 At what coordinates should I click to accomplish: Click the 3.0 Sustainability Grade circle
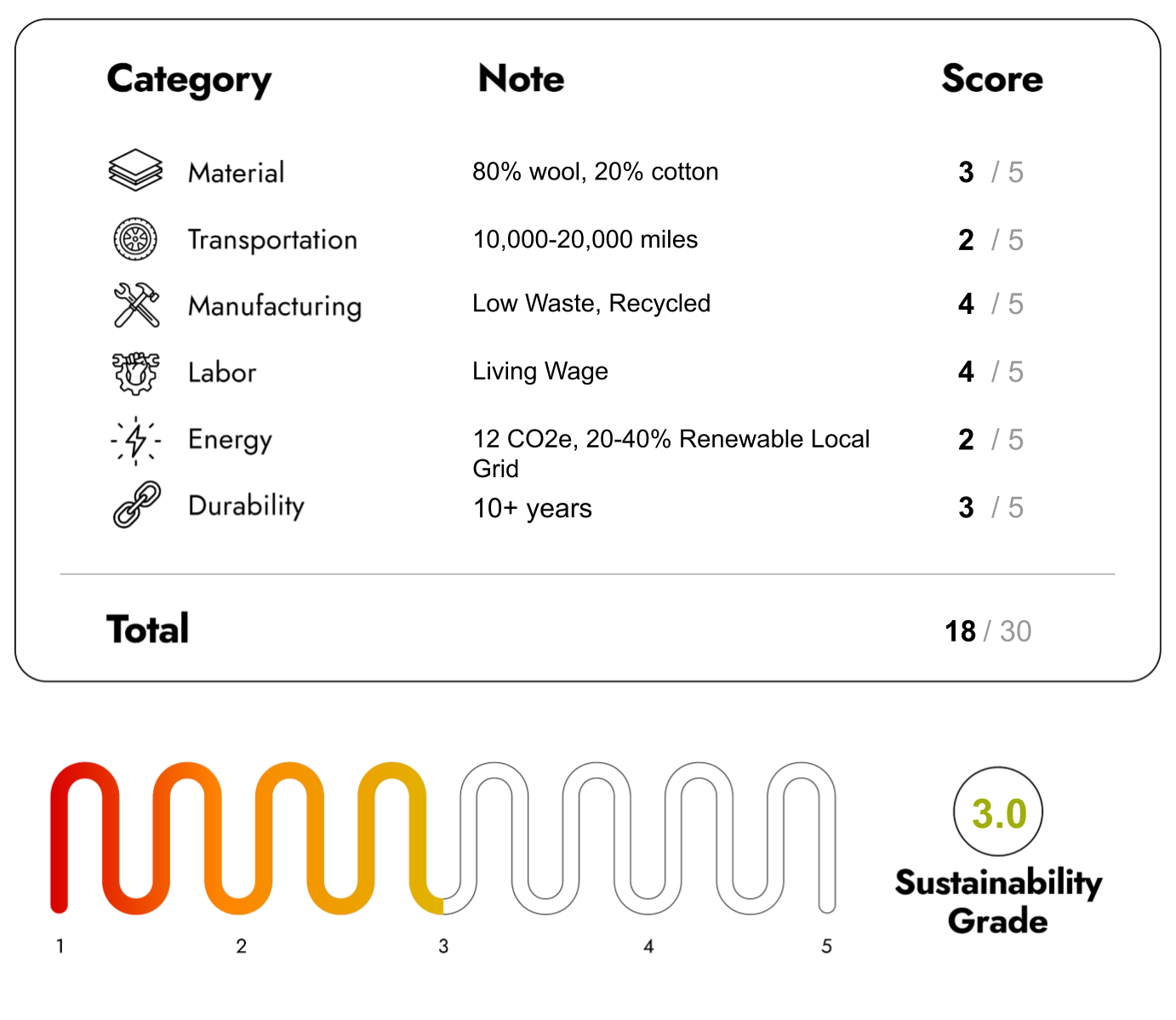click(998, 812)
